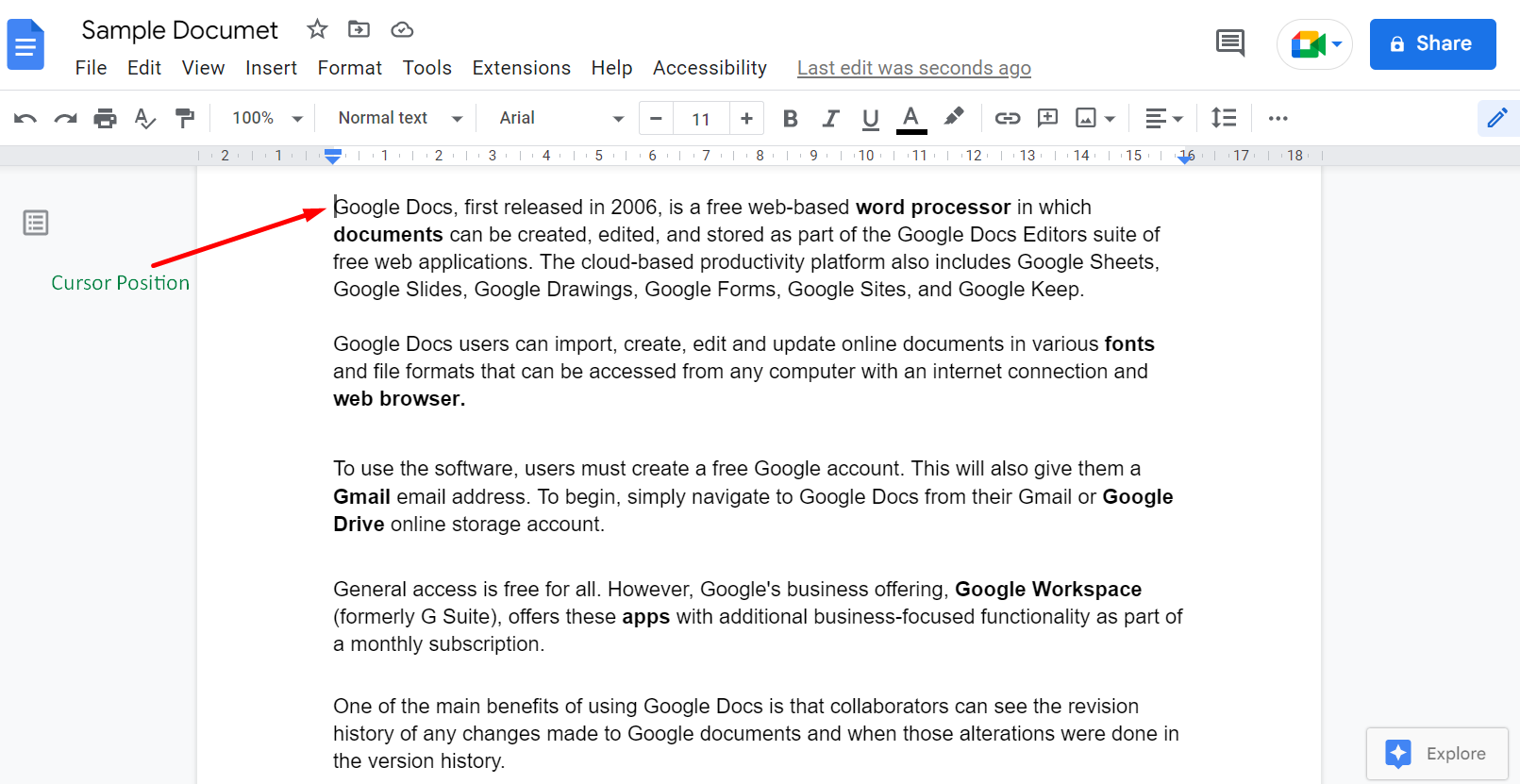
Task: Click the Share button
Action: click(x=1432, y=44)
